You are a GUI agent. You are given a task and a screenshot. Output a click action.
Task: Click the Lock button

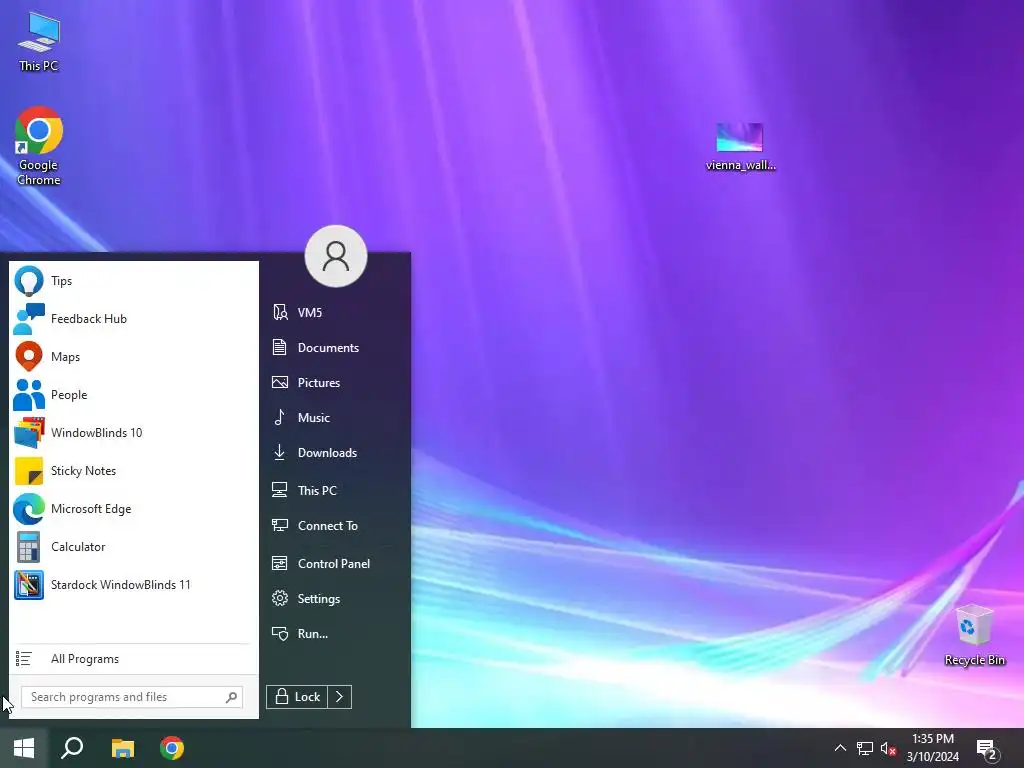coord(297,697)
